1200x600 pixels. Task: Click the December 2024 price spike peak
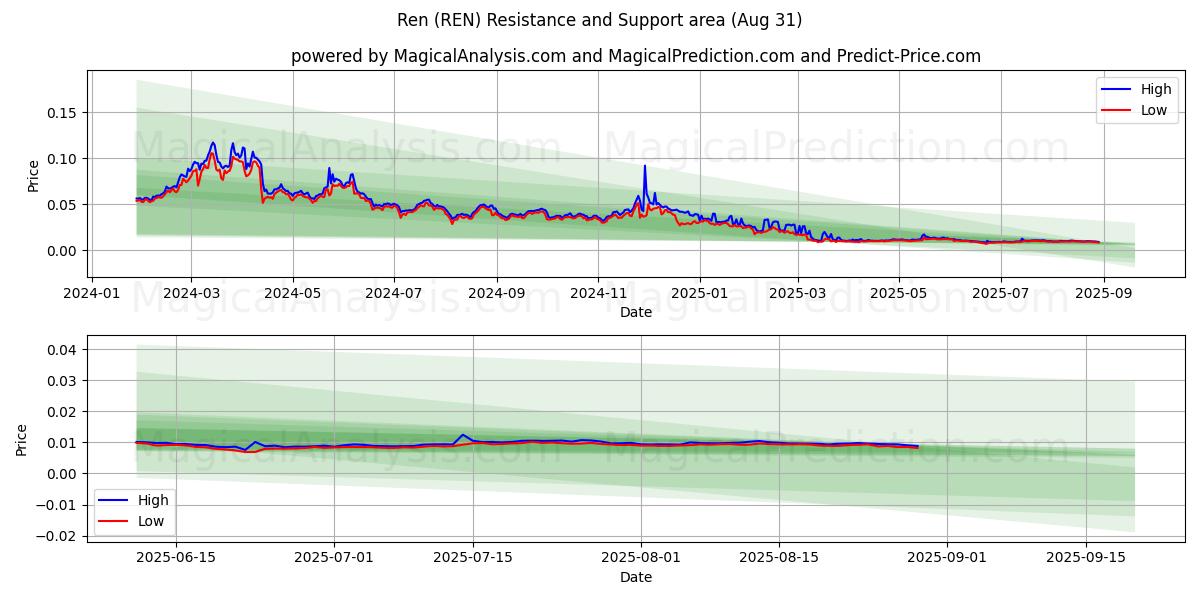645,166
